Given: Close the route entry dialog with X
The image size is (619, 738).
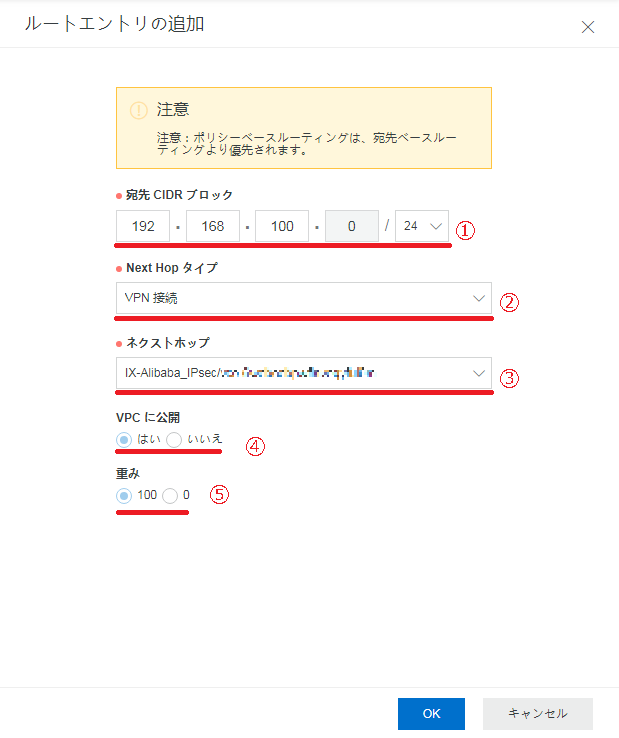Looking at the screenshot, I should coord(588,27).
